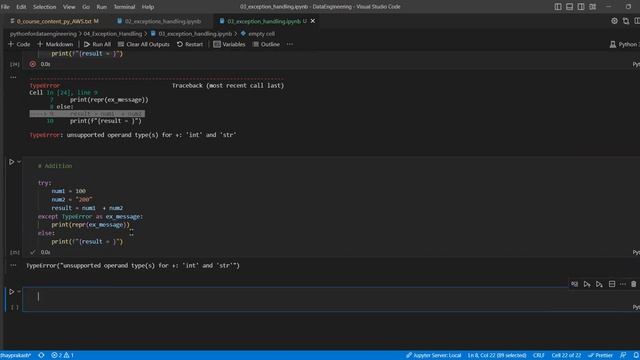The height and width of the screenshot is (360, 640).
Task: Restart the Jupyter kernel
Action: (190, 44)
